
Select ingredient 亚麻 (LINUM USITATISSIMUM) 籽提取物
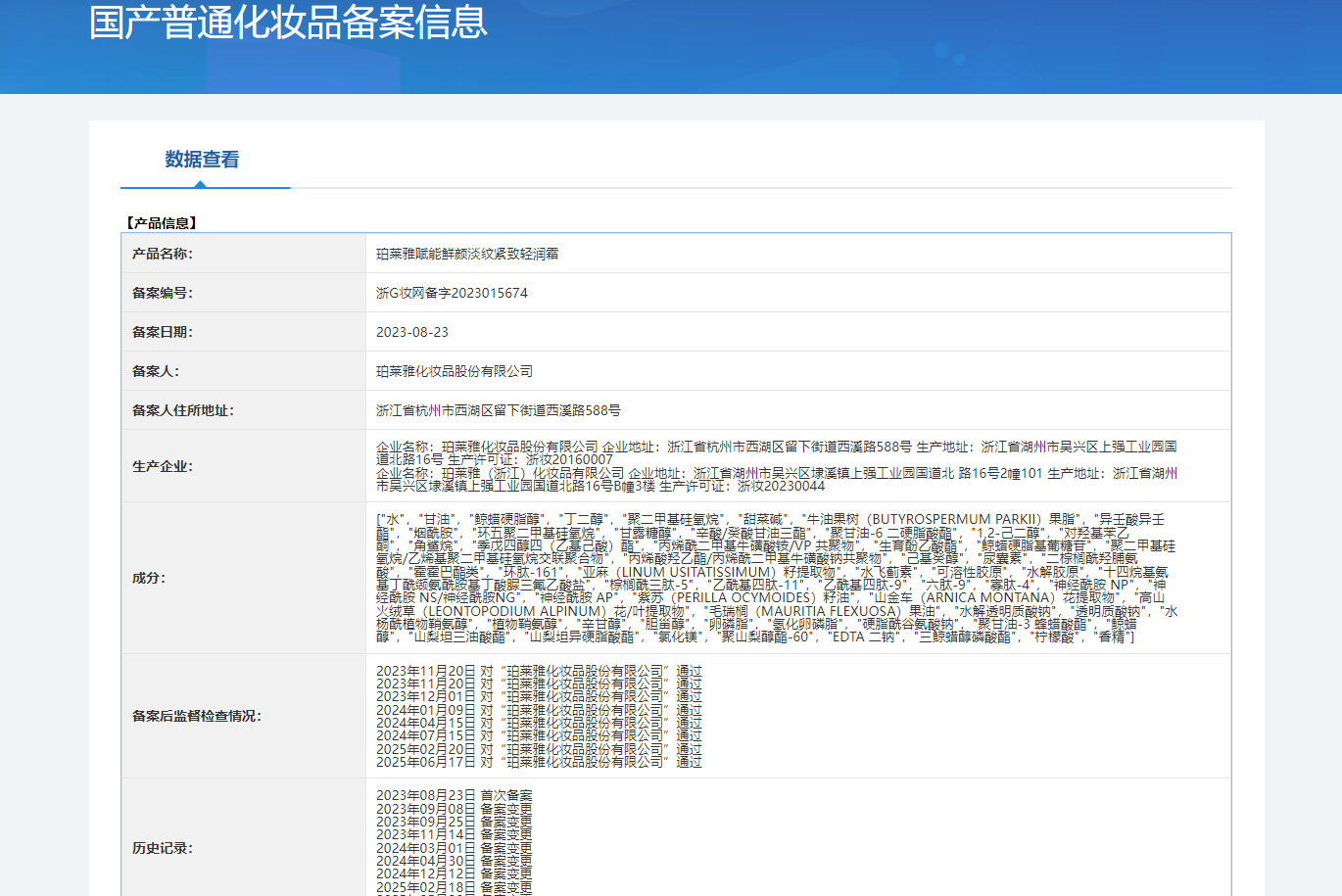pos(710,572)
